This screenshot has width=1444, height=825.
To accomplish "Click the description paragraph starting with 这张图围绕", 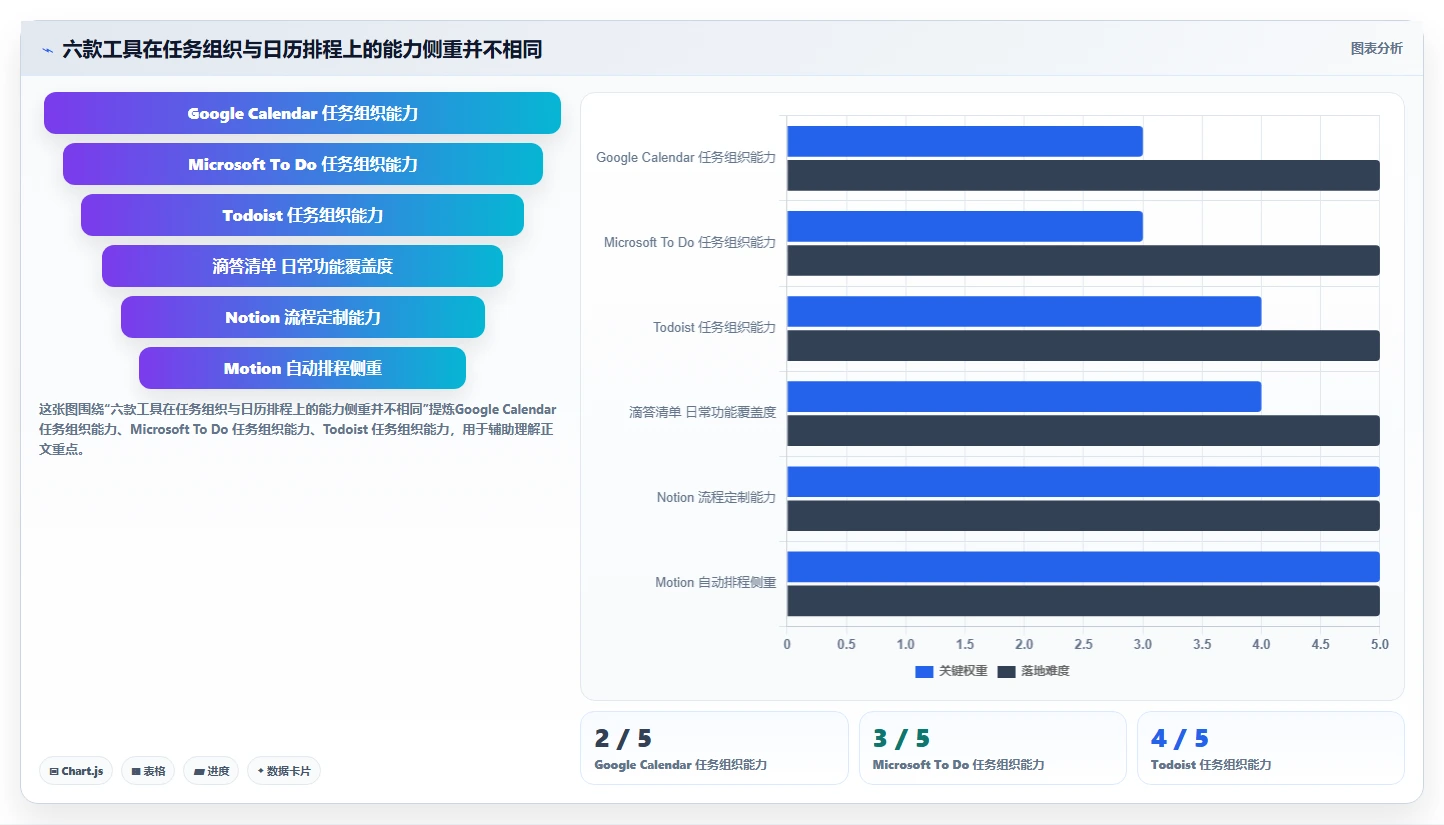I will (x=299, y=429).
